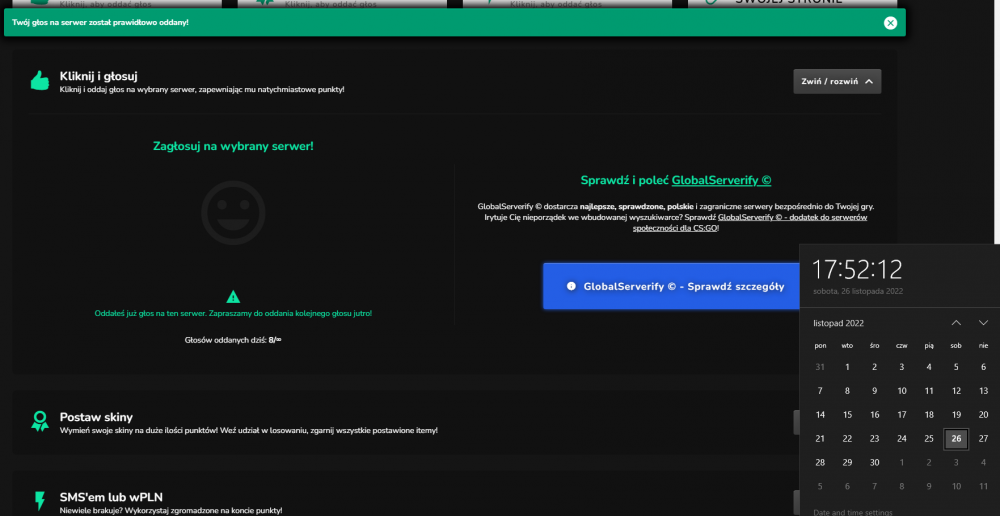Select 26 in the calendar
The width and height of the screenshot is (1000, 516).
(x=956, y=439)
